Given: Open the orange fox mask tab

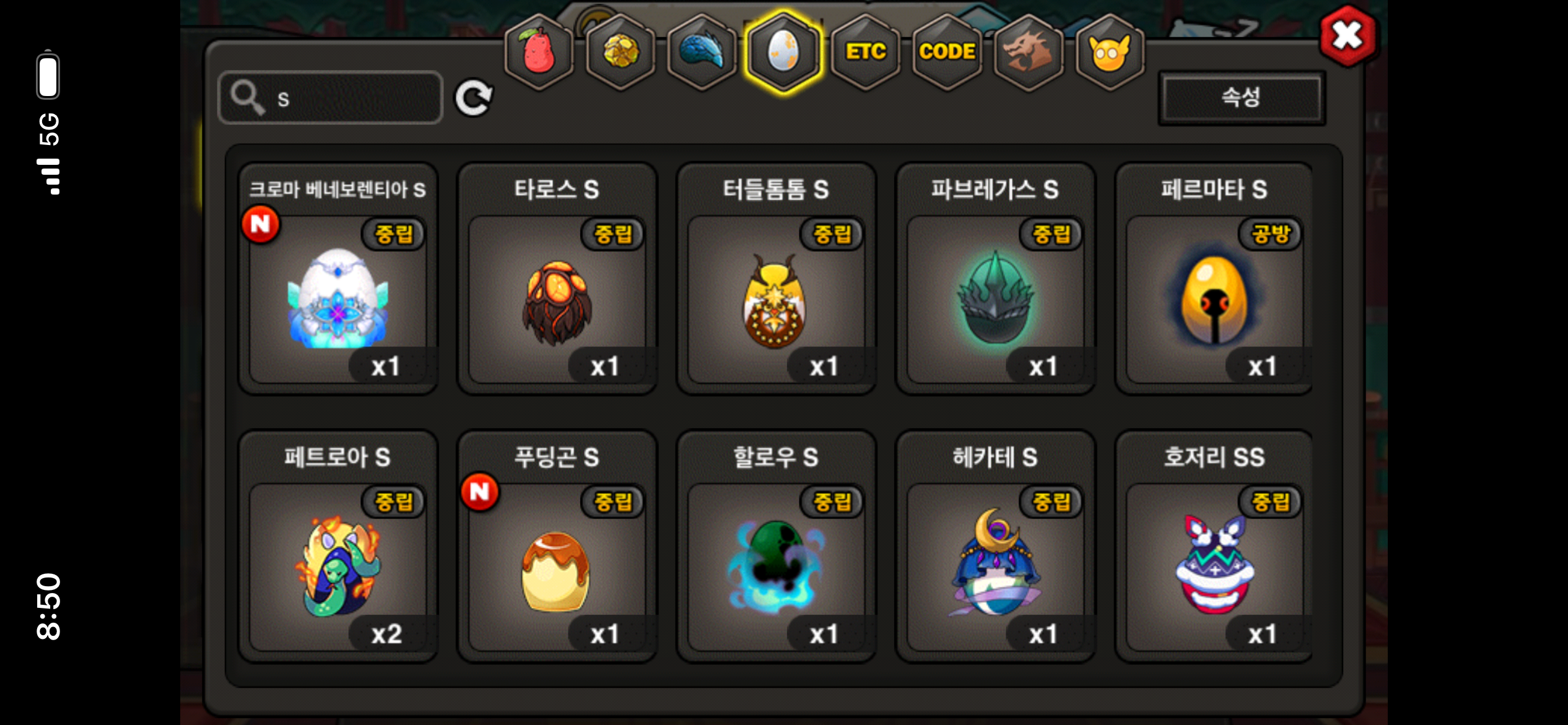Looking at the screenshot, I should point(1110,52).
